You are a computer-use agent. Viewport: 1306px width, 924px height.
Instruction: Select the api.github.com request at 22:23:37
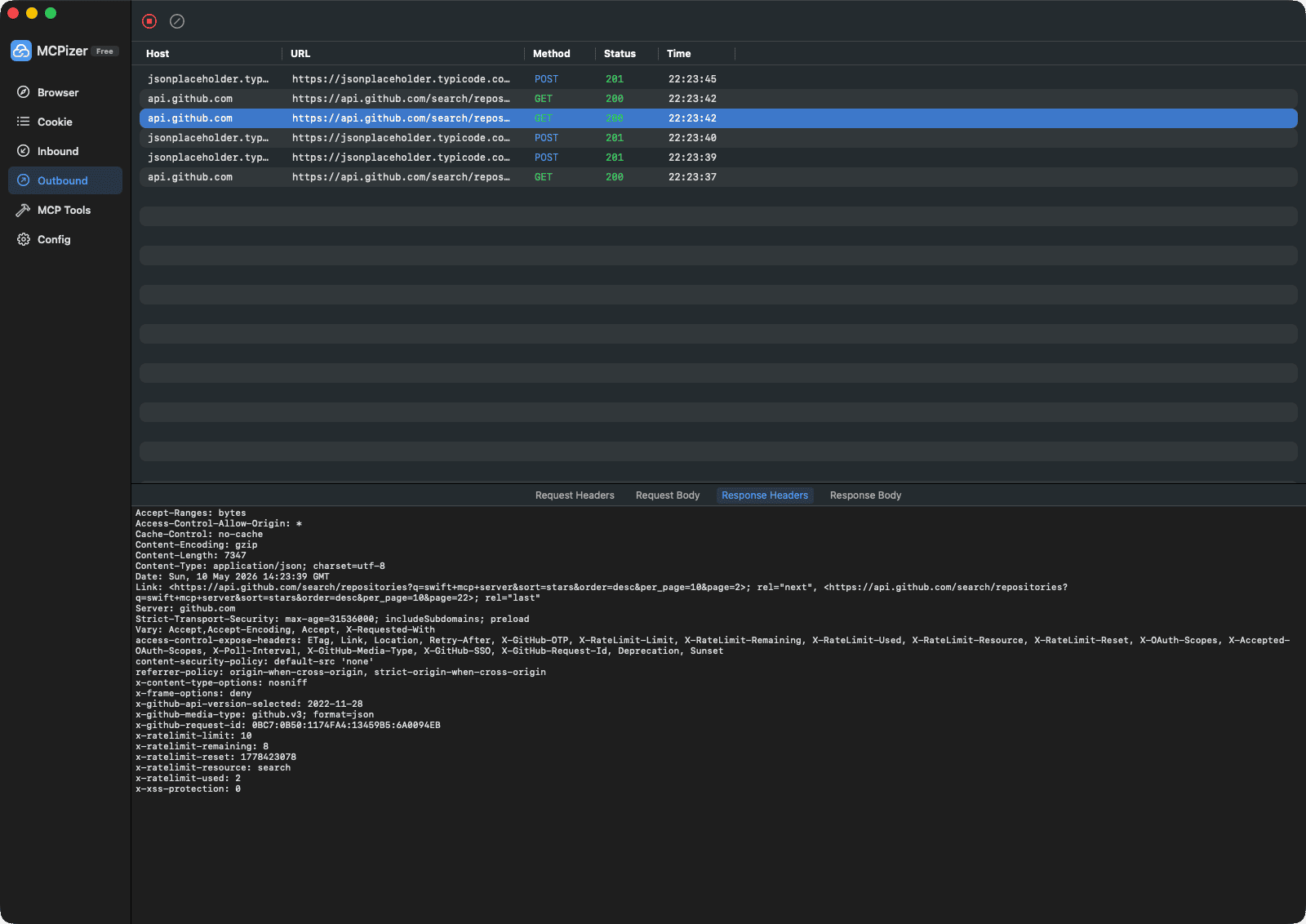(x=718, y=177)
